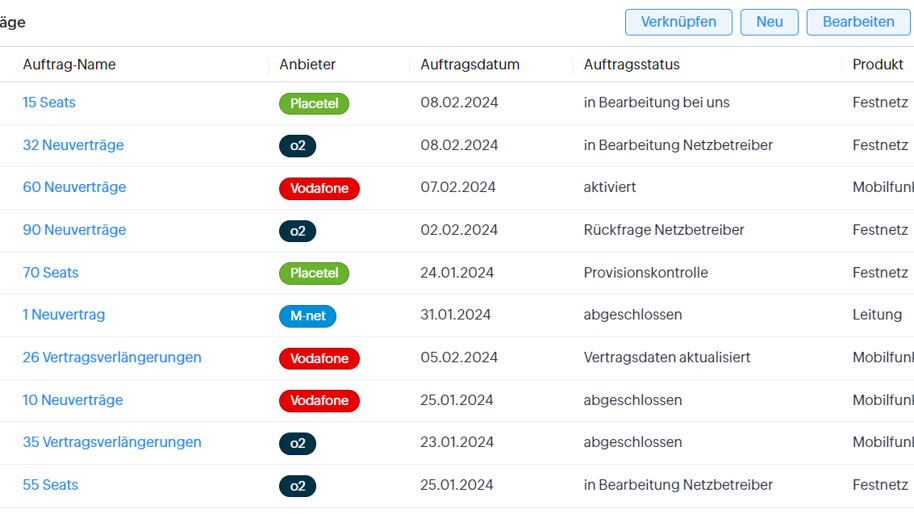The width and height of the screenshot is (914, 514).
Task: Click the green Placetel badge for 15 Seats
Action: tap(314, 104)
